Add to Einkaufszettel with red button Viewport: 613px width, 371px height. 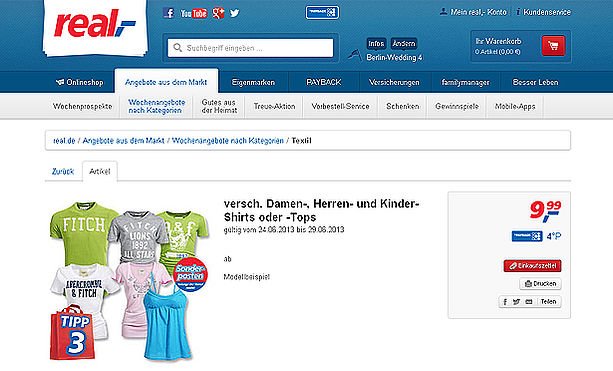pos(532,266)
